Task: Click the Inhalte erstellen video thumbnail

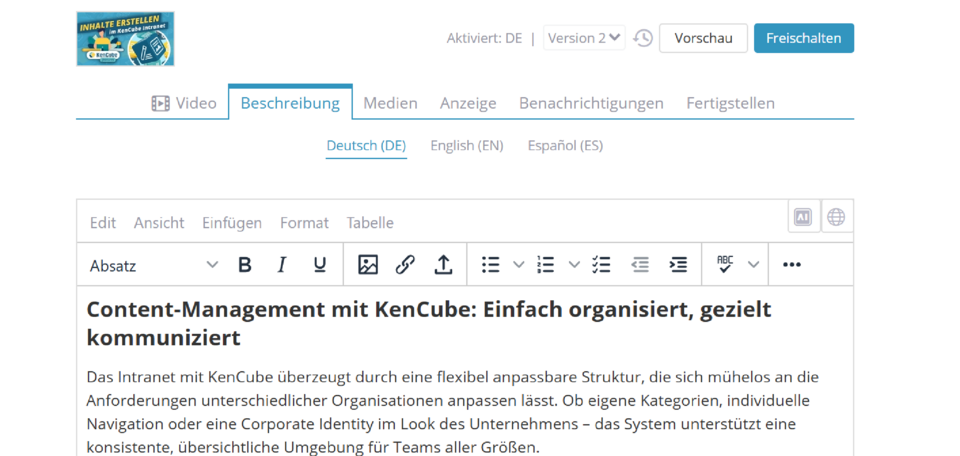Action: coord(125,39)
